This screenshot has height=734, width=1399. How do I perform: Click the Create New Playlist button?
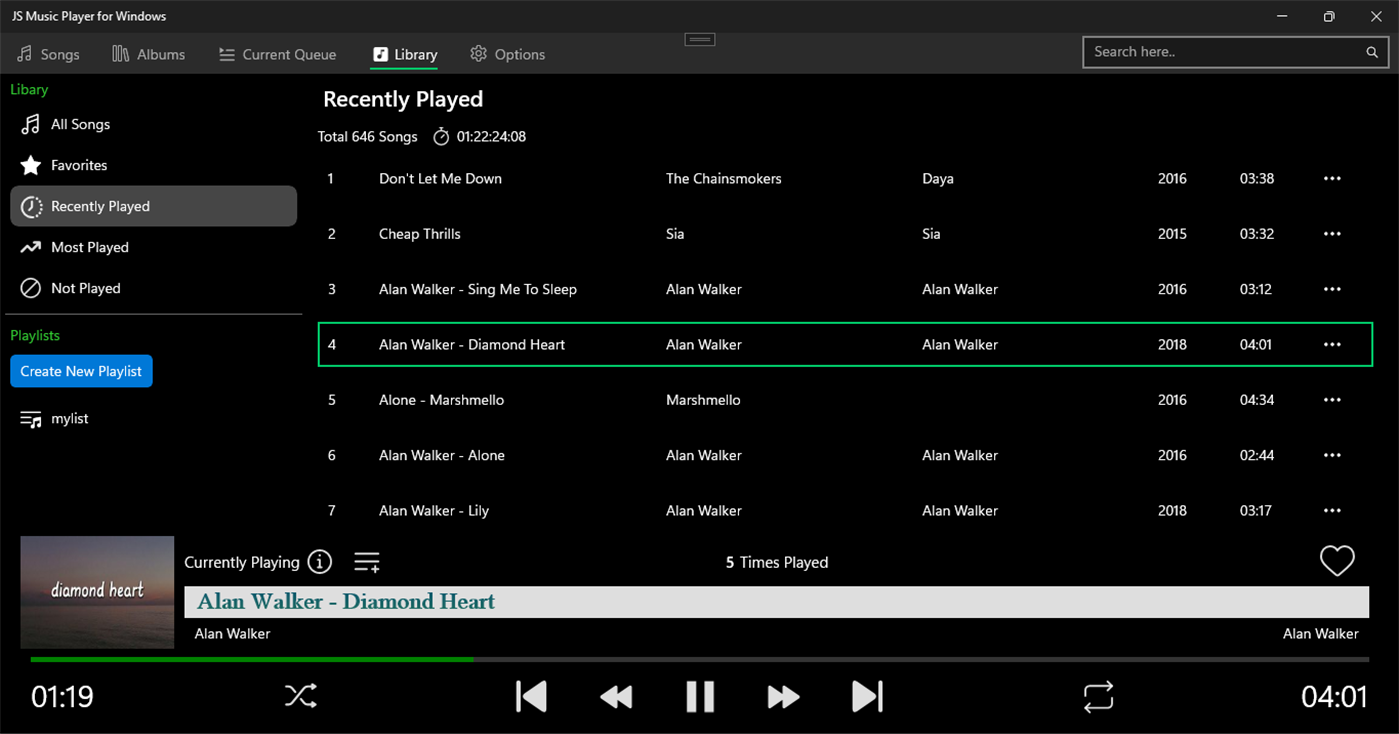81,371
